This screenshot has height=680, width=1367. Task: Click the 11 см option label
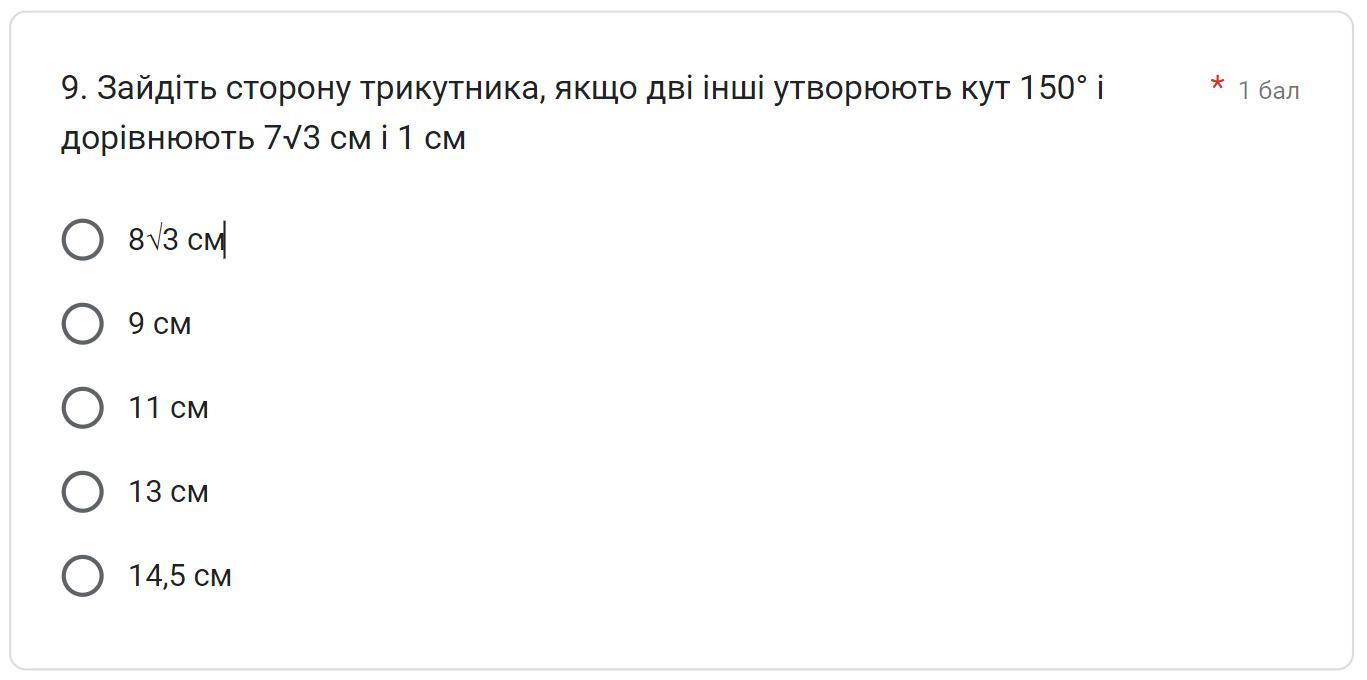coord(168,408)
